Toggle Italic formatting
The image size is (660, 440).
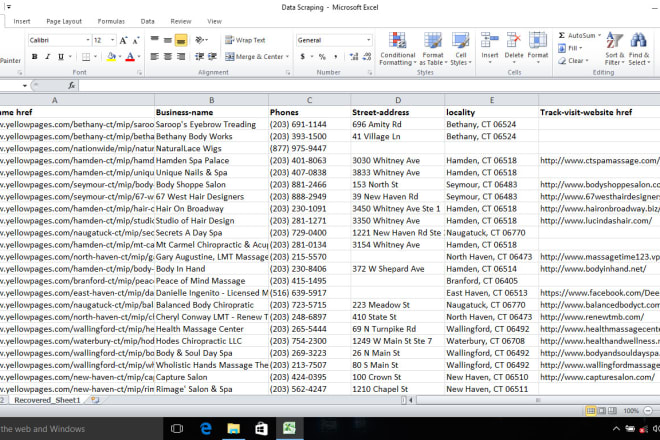pos(48,56)
